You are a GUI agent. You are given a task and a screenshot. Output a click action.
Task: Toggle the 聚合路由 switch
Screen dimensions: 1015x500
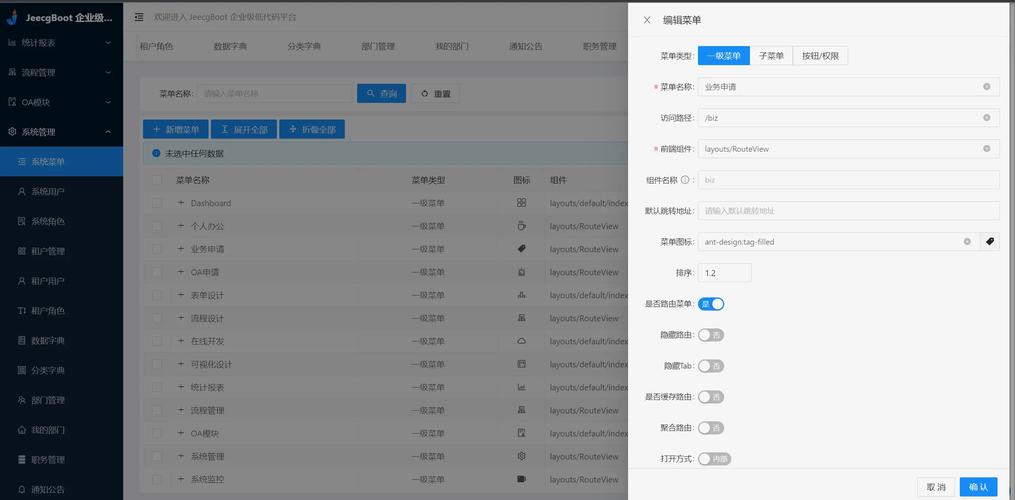pyautogui.click(x=711, y=428)
